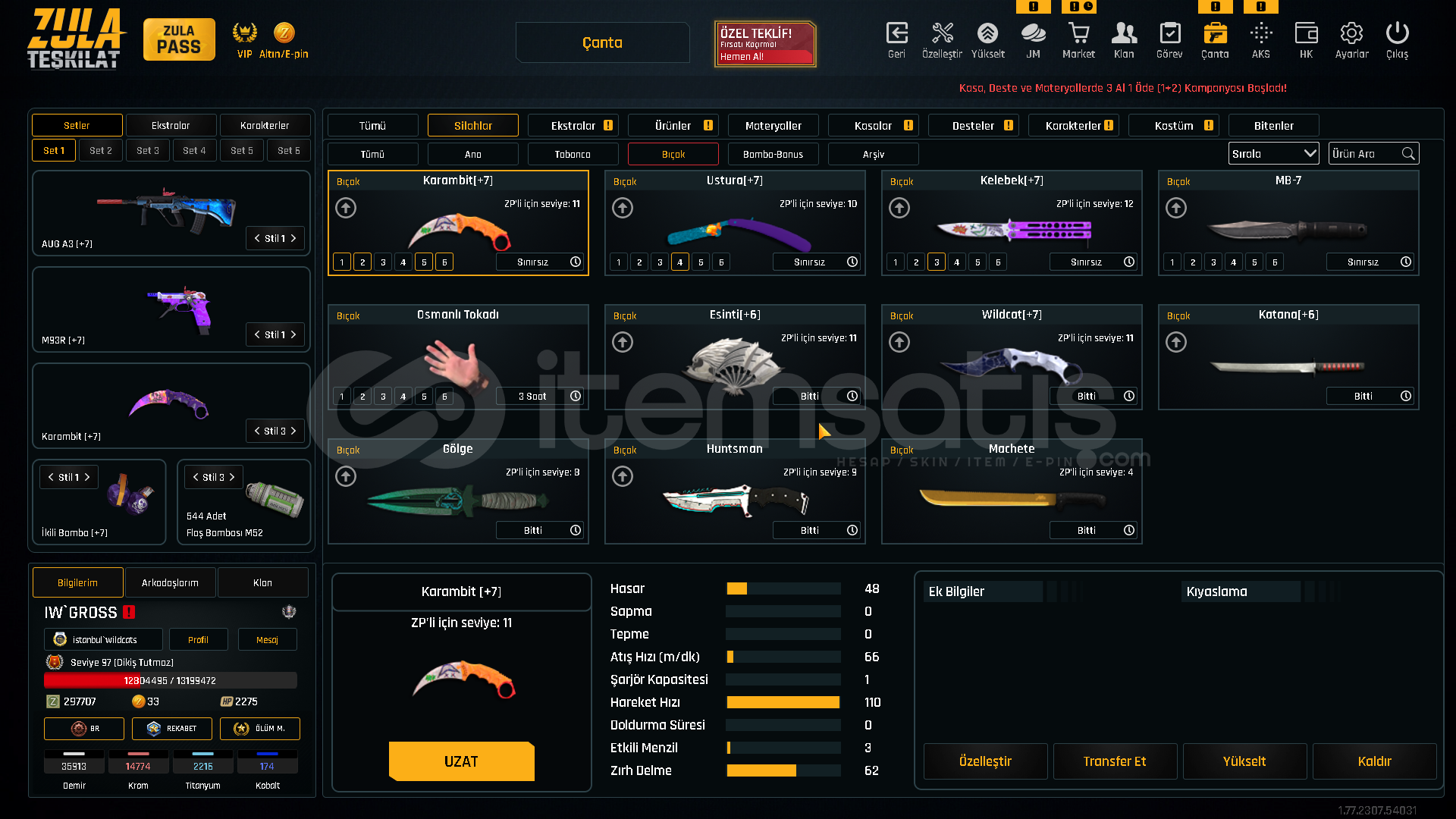Toggle set slot 4 on Osmanlı Tokadı card
Screen dimensions: 1456x819
(x=403, y=397)
